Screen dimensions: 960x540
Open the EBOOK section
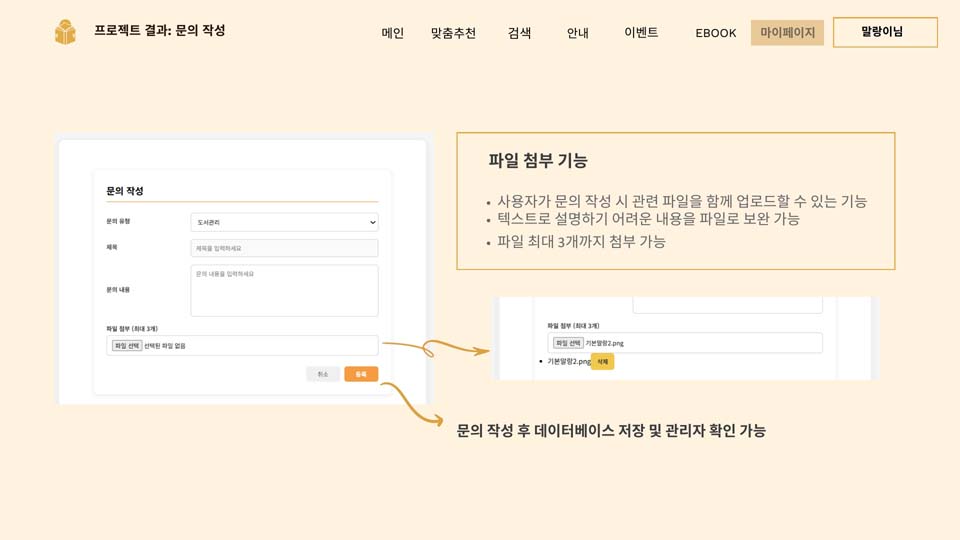(x=715, y=33)
